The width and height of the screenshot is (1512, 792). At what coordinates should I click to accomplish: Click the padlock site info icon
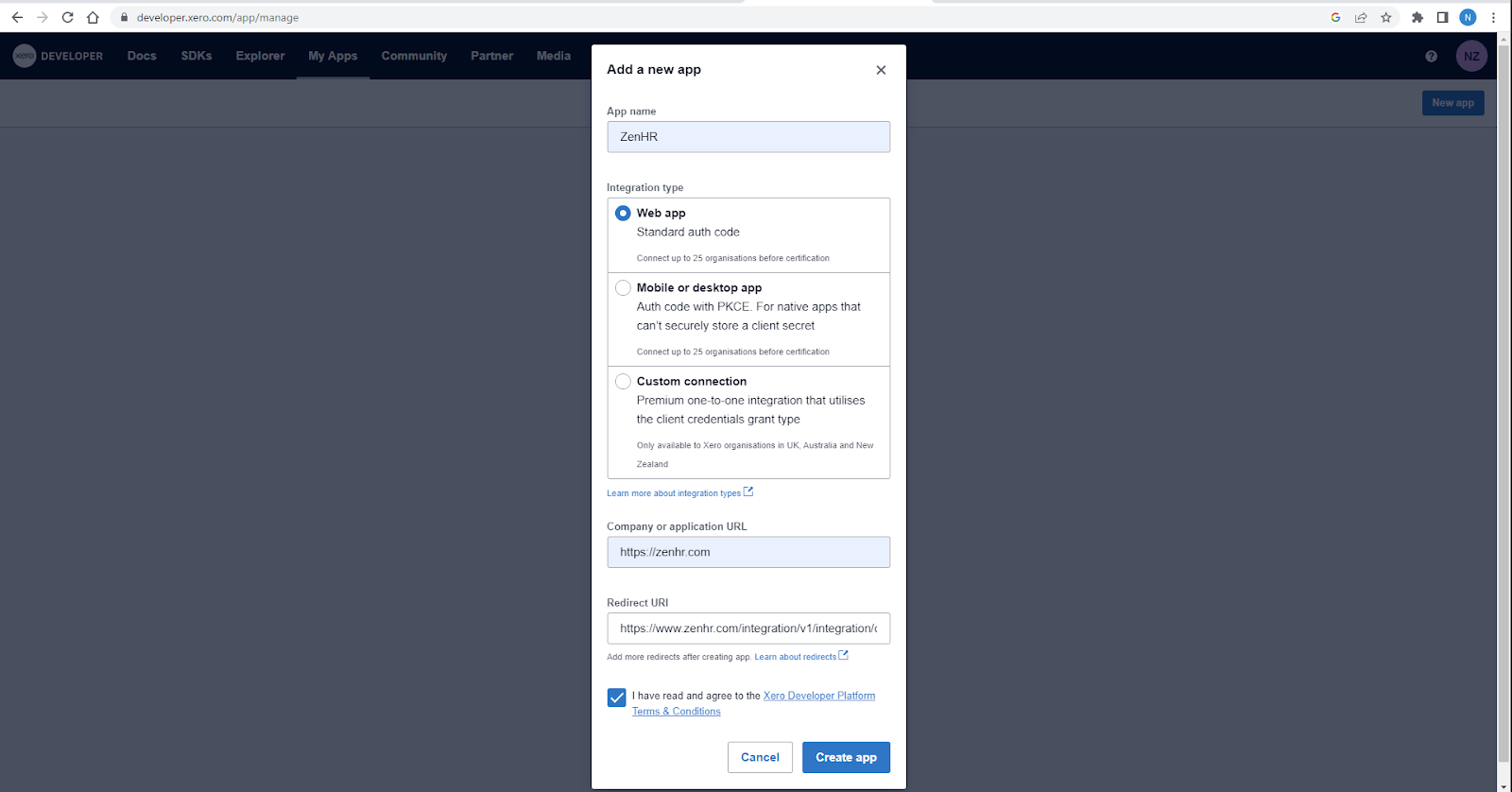click(x=124, y=17)
